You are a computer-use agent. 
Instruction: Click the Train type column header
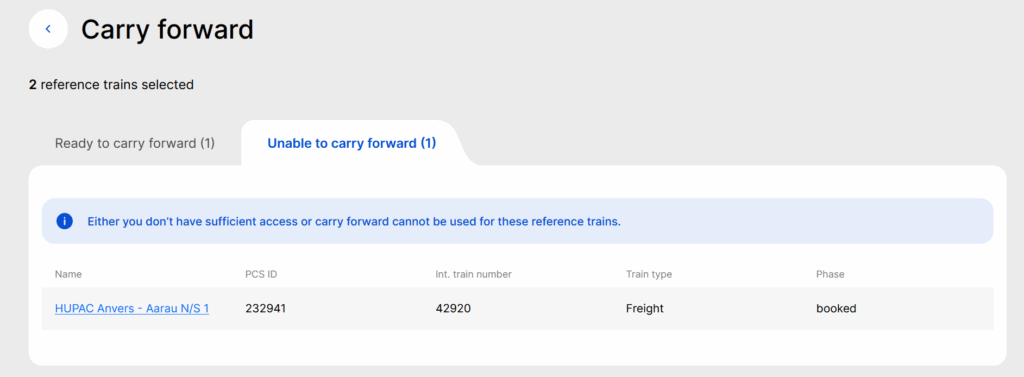point(648,274)
